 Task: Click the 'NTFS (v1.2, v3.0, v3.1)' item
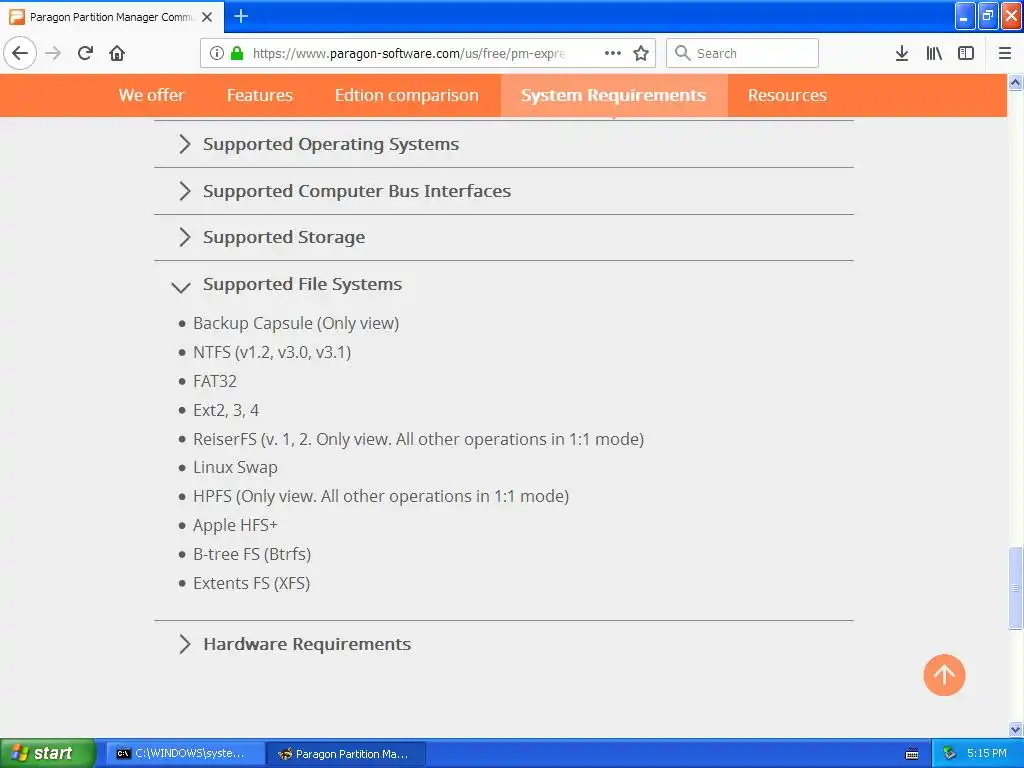272,352
